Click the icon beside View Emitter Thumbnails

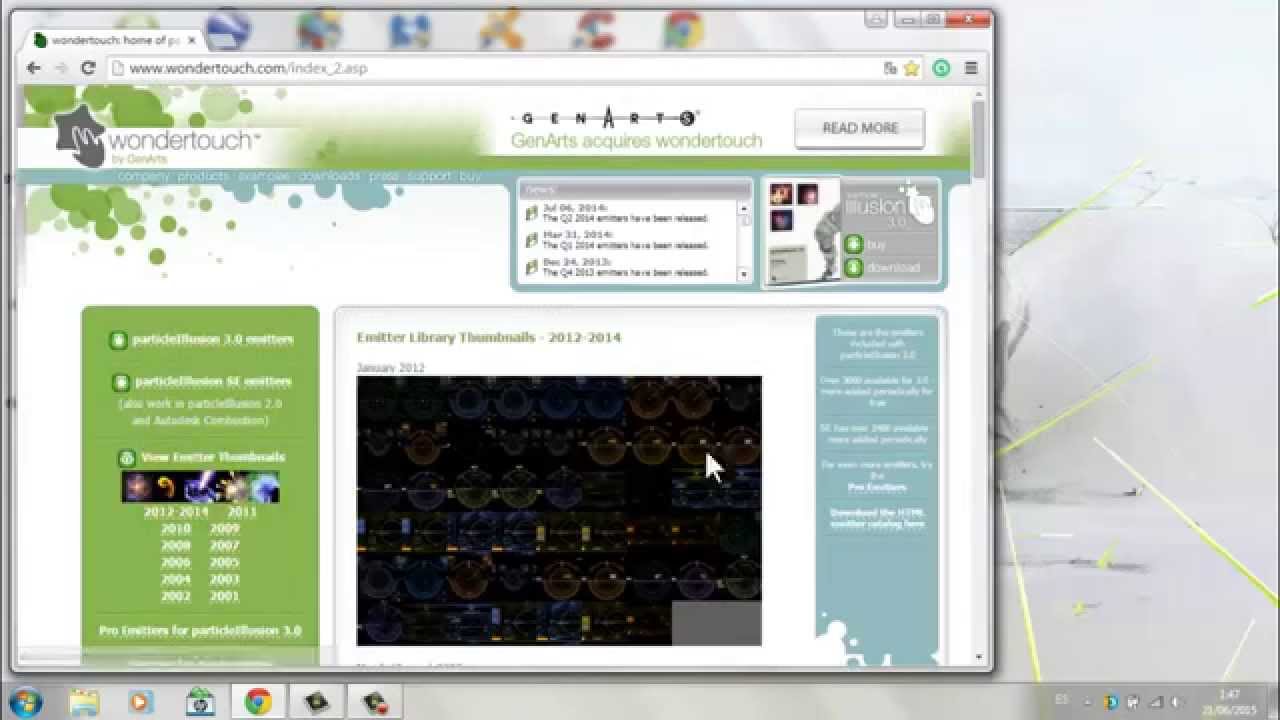(127, 458)
